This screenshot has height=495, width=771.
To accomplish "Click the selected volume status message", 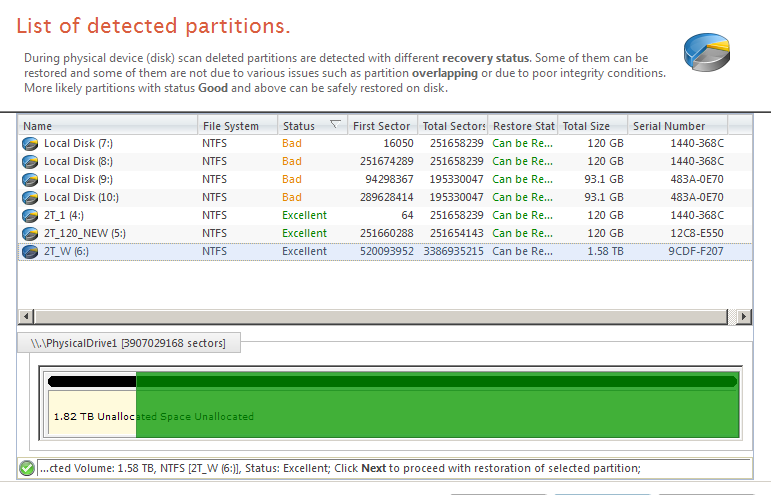I will coord(340,468).
